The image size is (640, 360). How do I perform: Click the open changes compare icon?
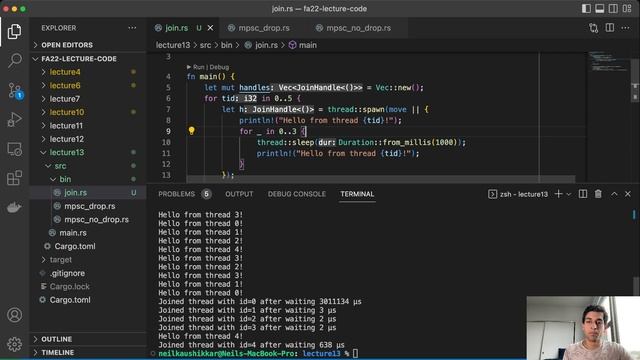pos(593,28)
